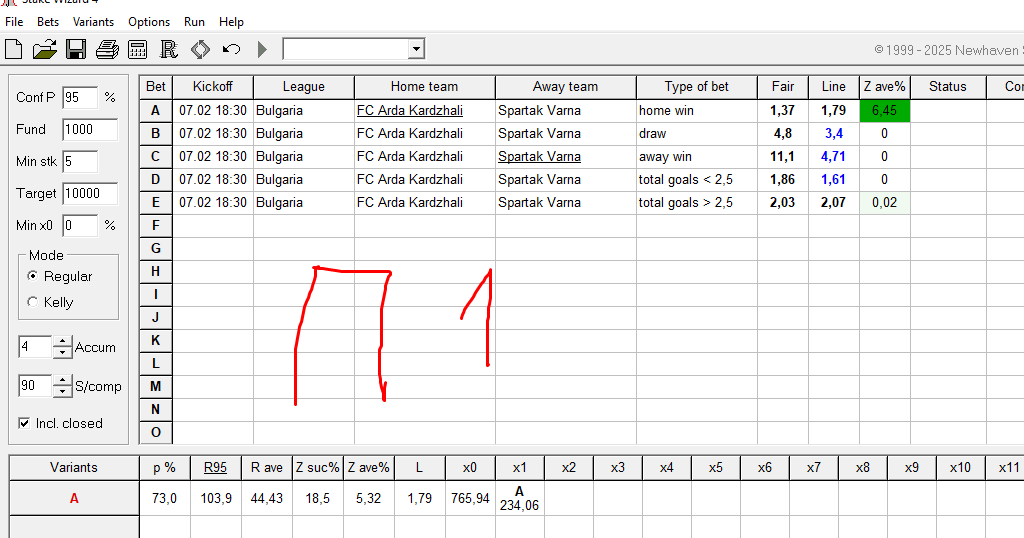Click the p % column header
Screen dimensions: 1024x538
click(165, 467)
